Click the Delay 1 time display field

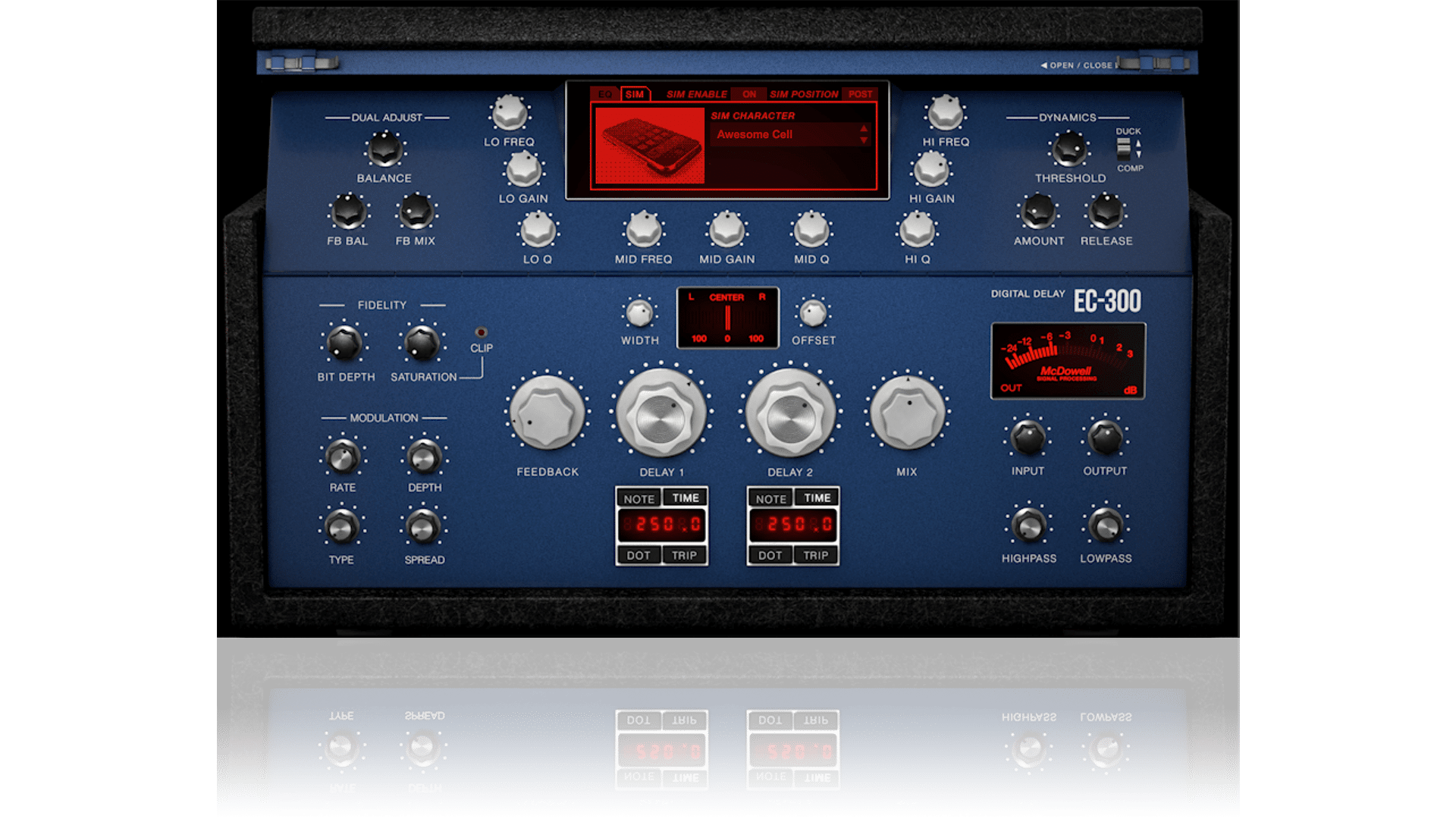click(x=662, y=525)
